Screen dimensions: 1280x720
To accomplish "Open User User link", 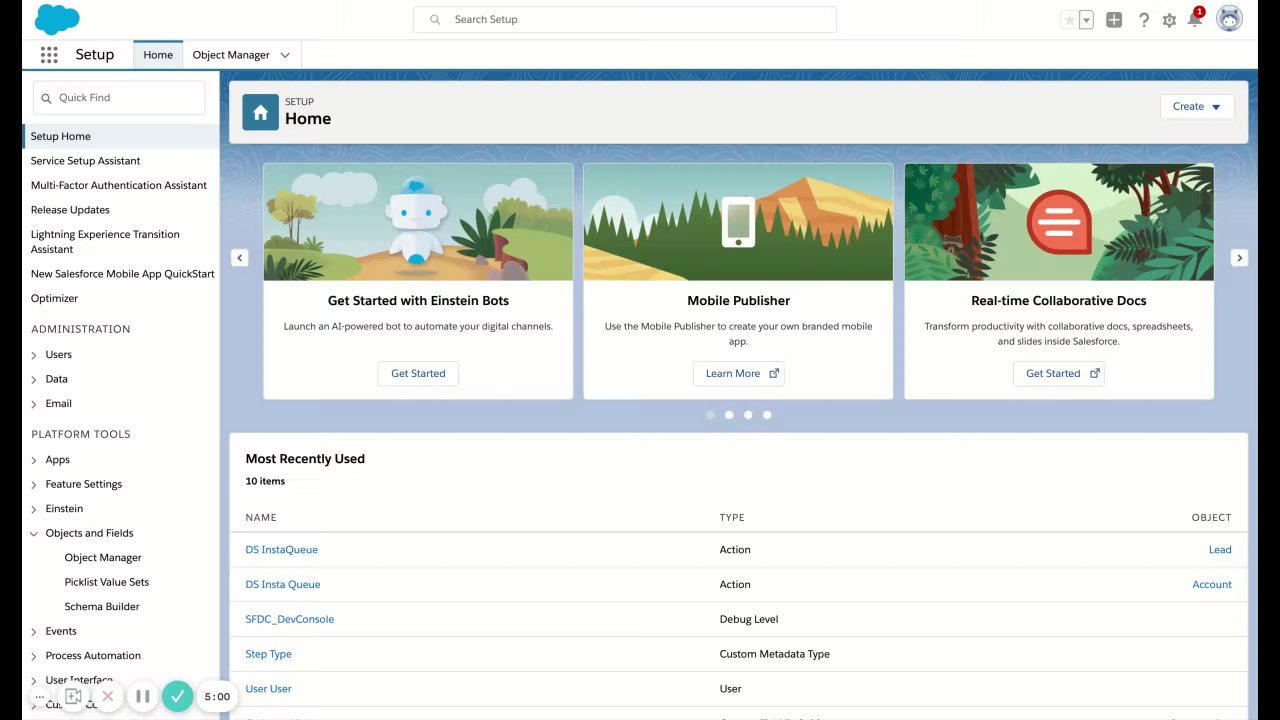I will click(x=268, y=689).
